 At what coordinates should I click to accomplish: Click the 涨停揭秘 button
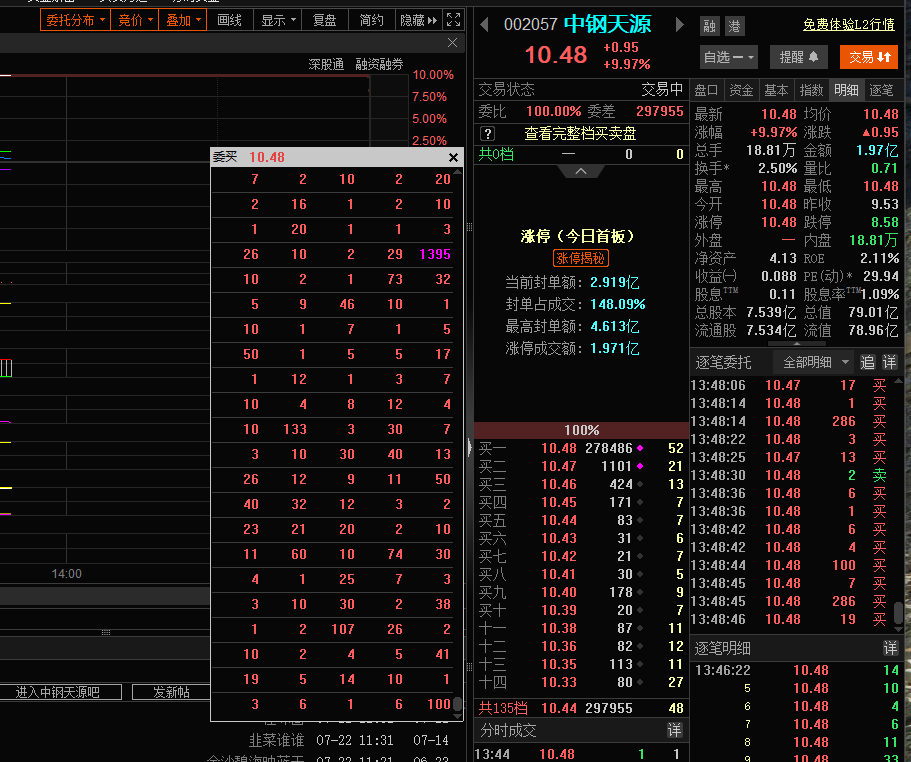click(580, 258)
